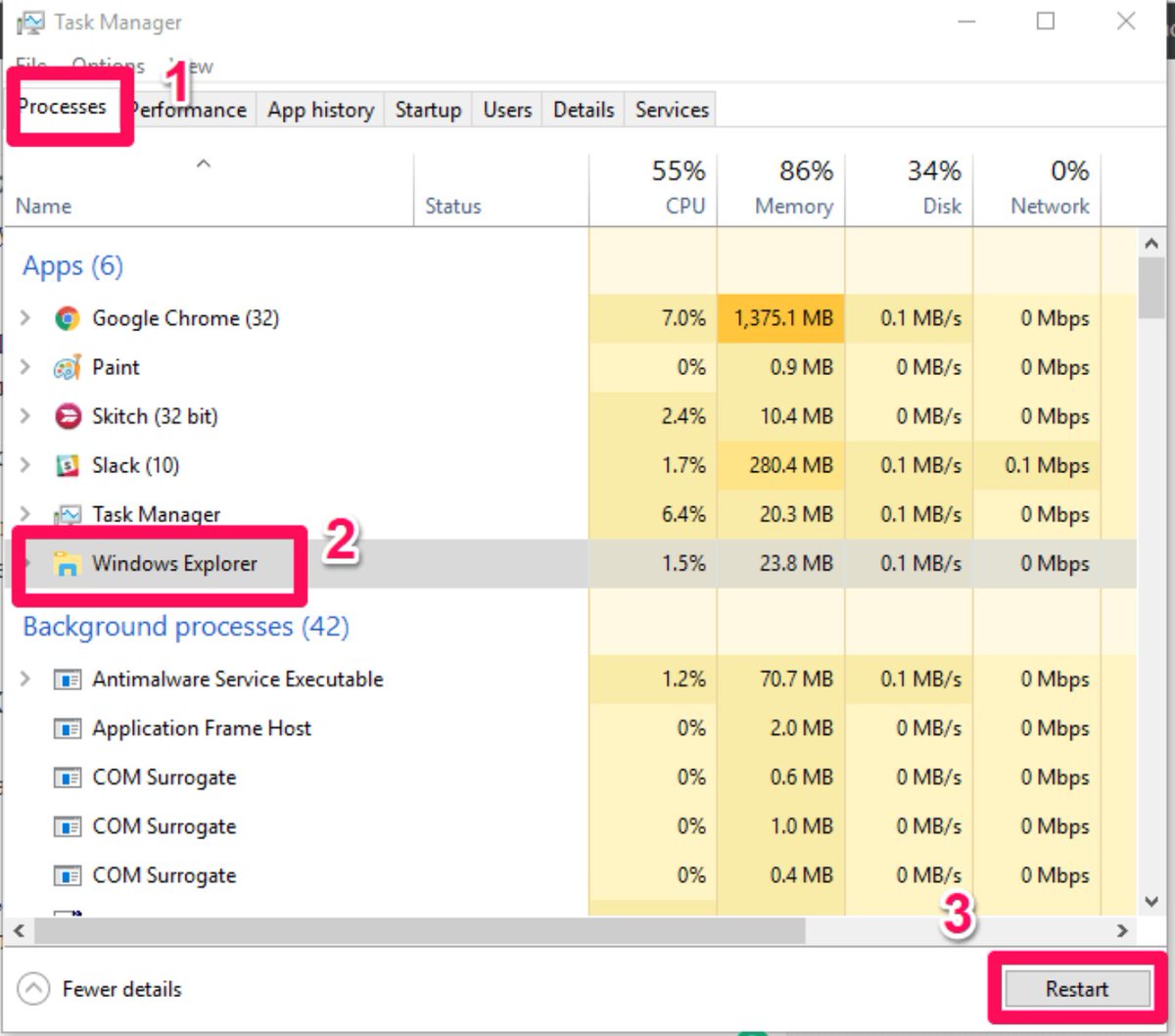Click the horizontal scrollbar right arrow
Image resolution: width=1175 pixels, height=1036 pixels.
coord(1122,930)
